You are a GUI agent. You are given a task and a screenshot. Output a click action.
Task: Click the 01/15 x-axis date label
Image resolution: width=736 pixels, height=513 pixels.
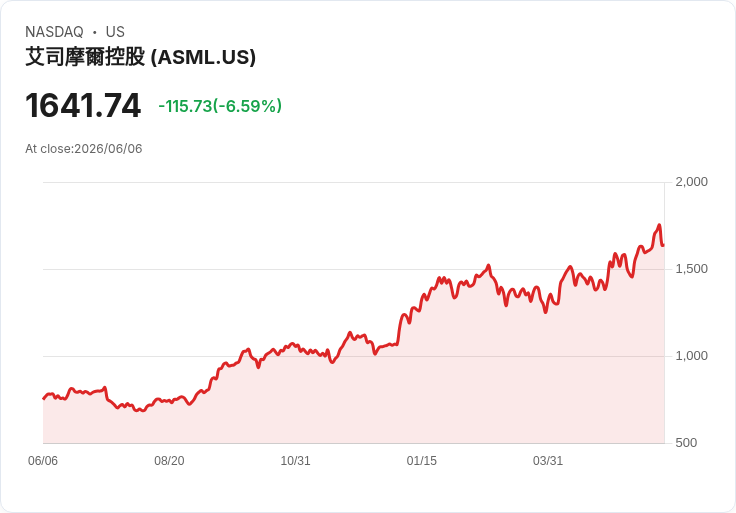click(422, 460)
